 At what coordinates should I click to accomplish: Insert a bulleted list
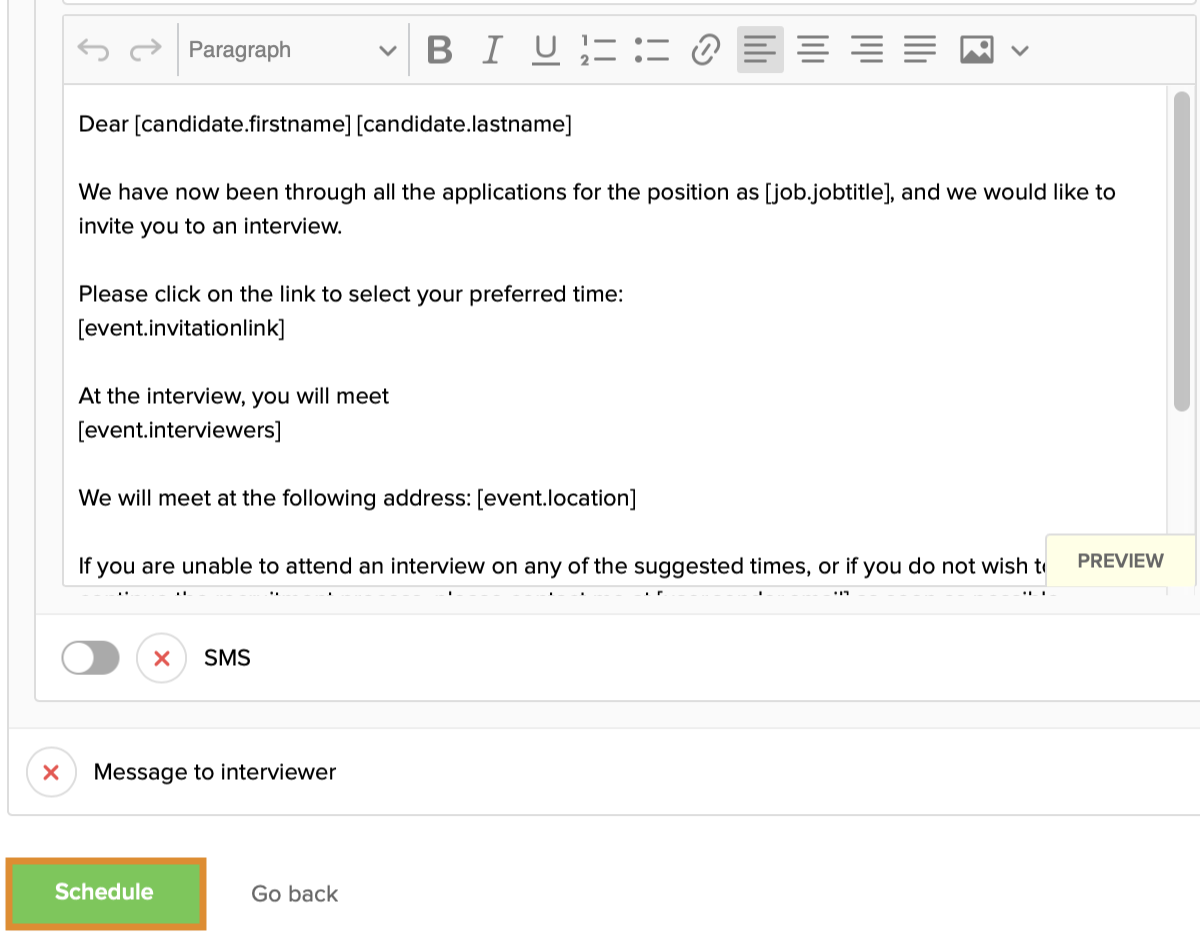pyautogui.click(x=651, y=50)
